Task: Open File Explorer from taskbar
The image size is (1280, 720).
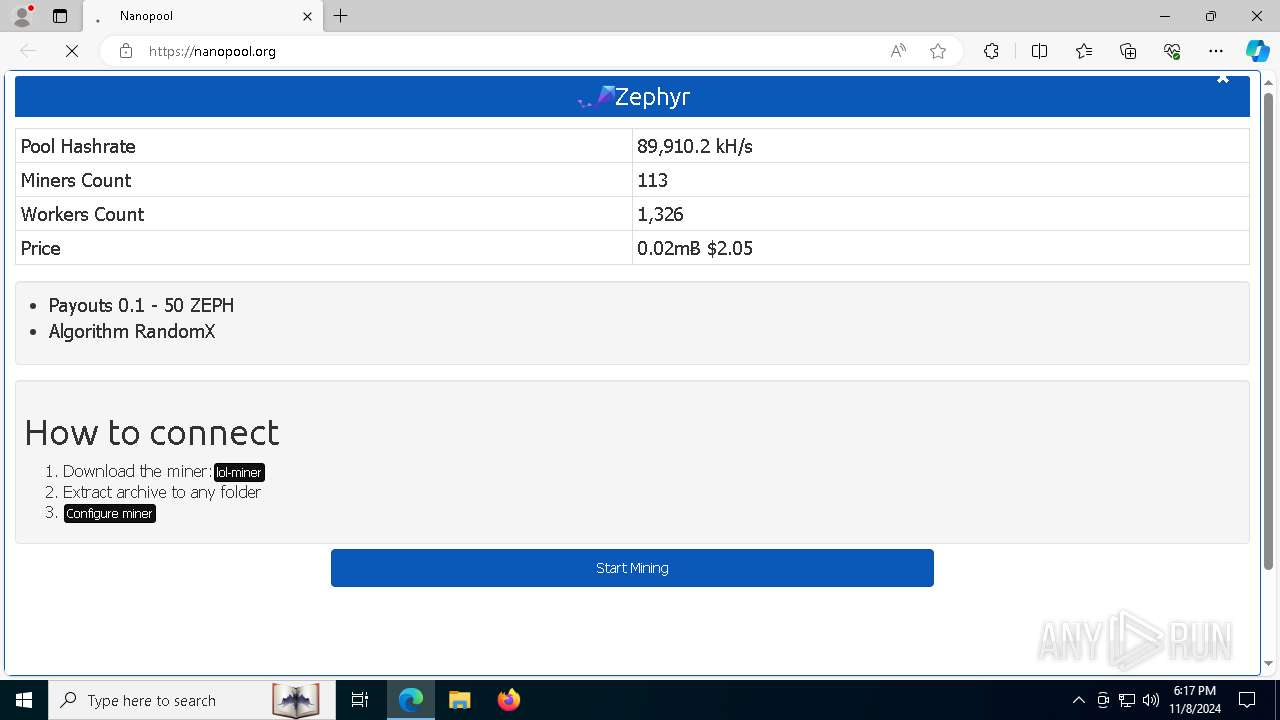Action: point(459,700)
